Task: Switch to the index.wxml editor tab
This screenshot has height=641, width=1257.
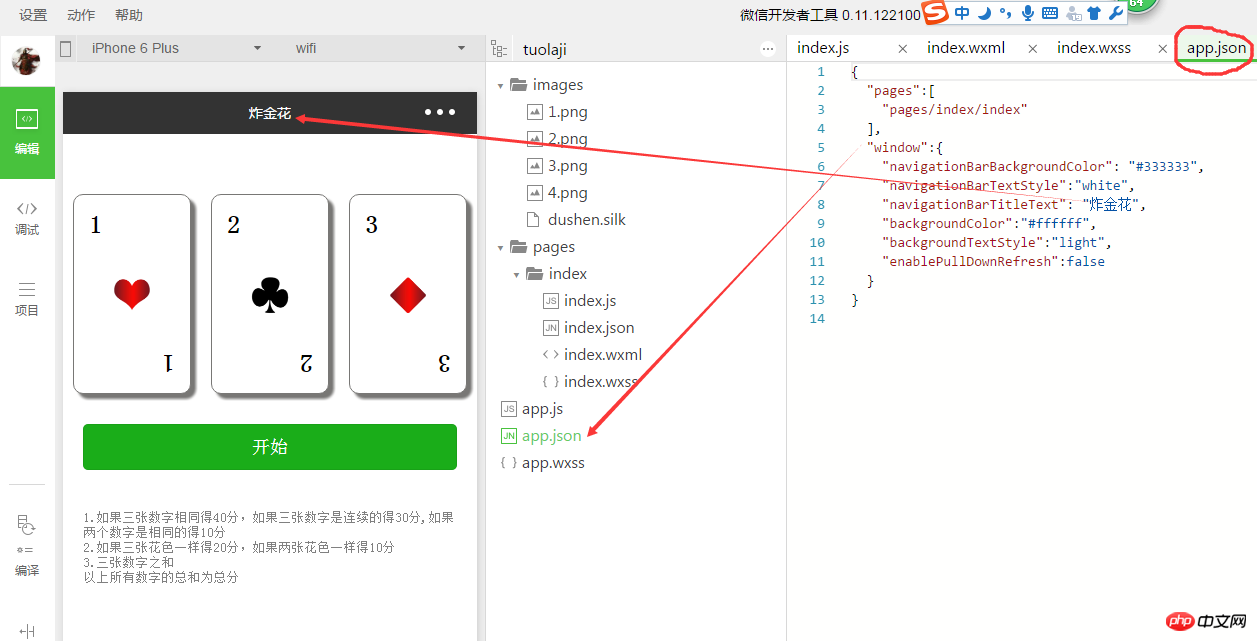Action: [966, 48]
